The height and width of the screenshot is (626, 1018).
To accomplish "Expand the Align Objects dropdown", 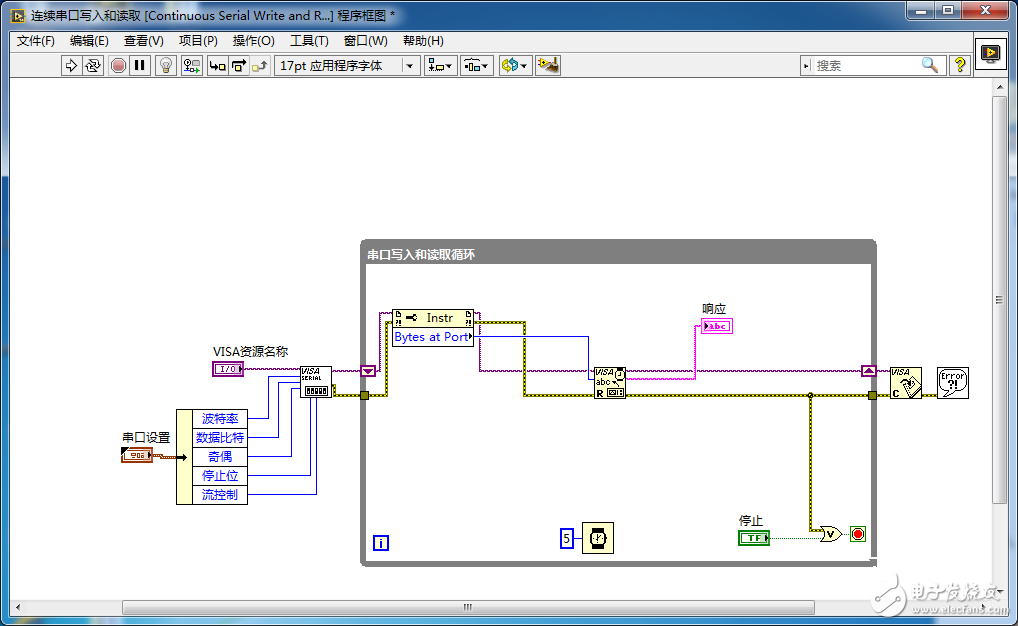I will point(440,66).
